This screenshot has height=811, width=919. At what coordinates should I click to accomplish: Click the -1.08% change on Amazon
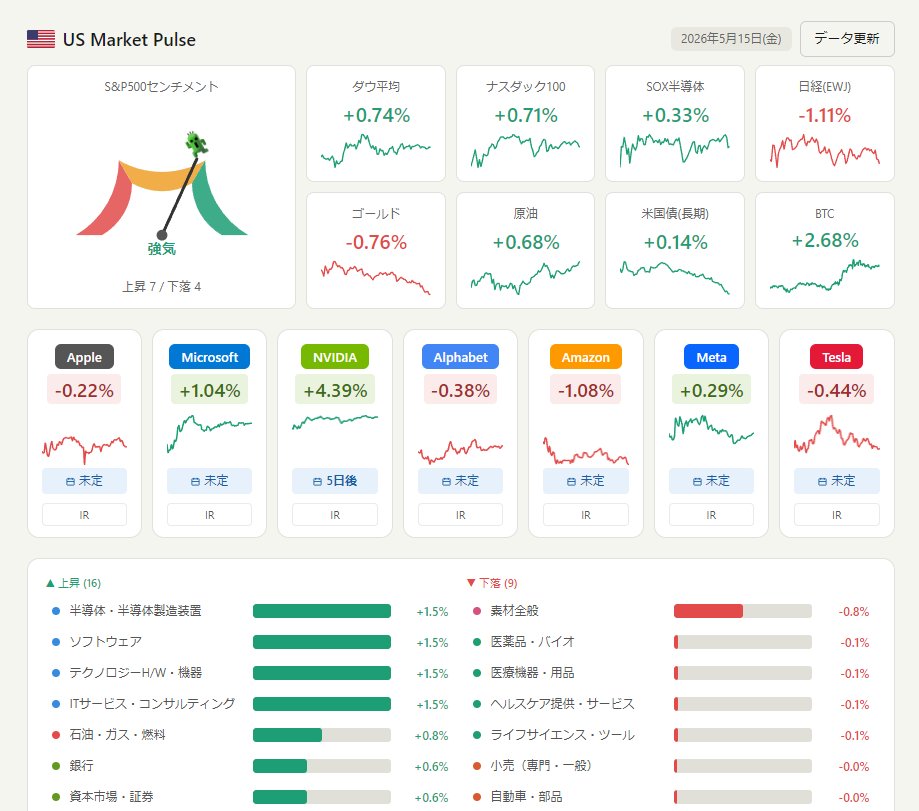click(586, 390)
